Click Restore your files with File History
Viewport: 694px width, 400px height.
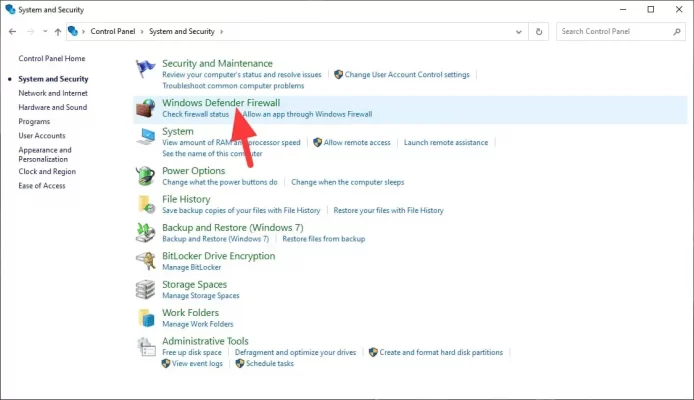coord(388,210)
